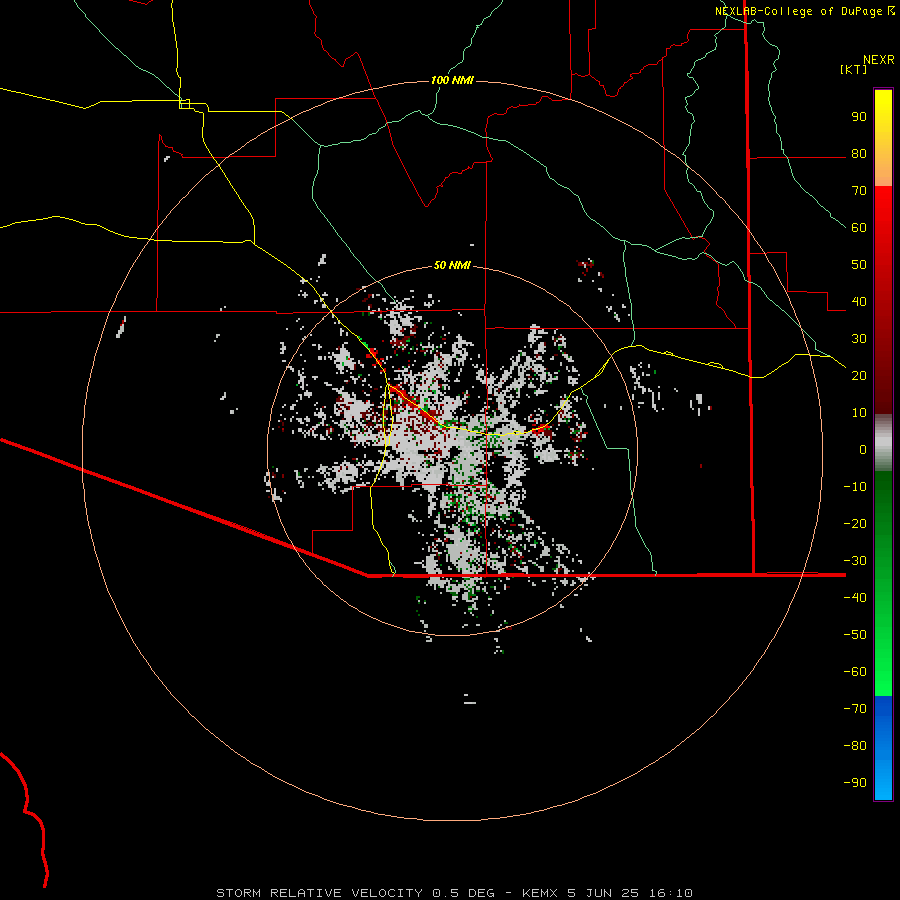
Task: Click the 60 value on velocity scale
Action: click(x=859, y=228)
